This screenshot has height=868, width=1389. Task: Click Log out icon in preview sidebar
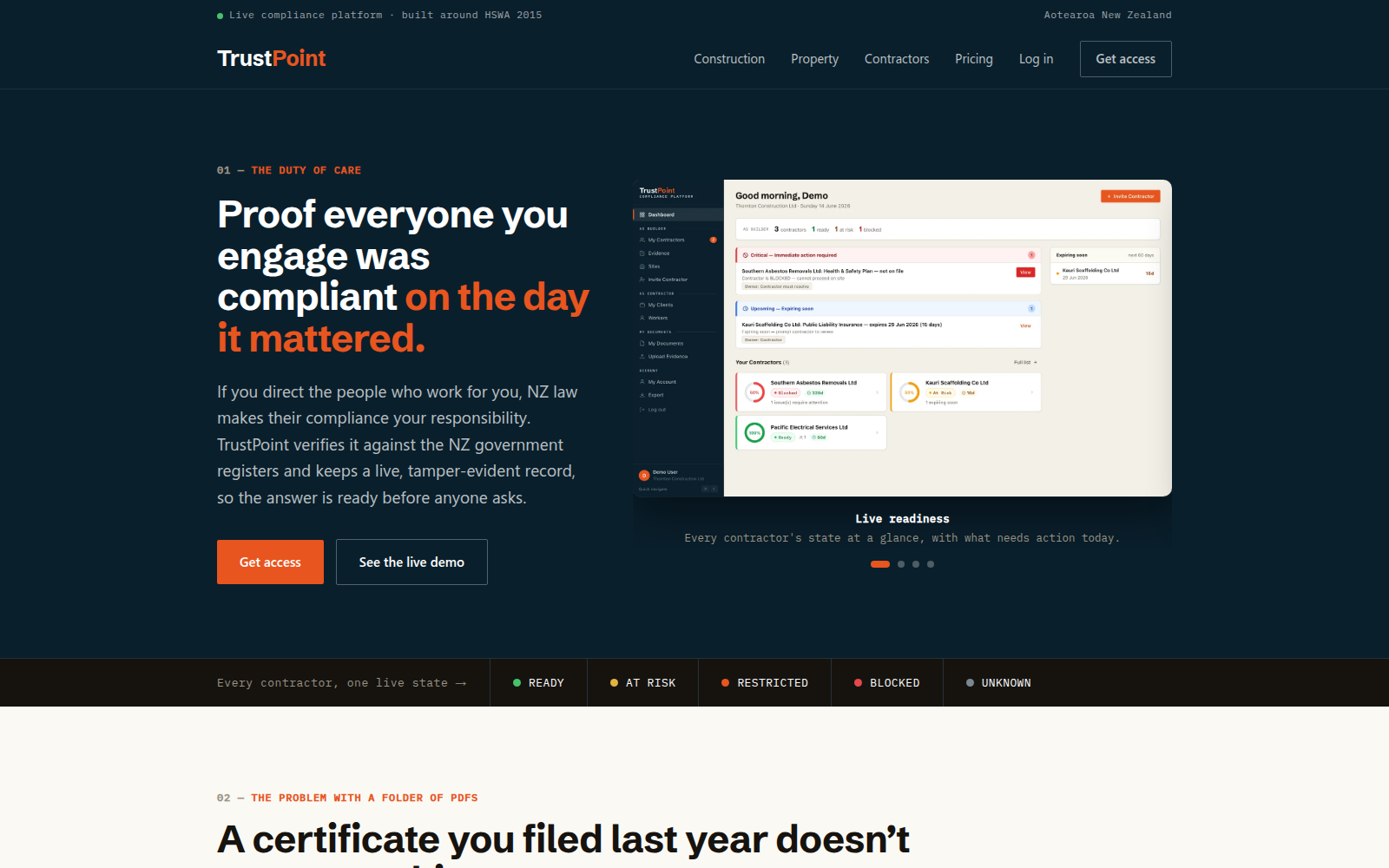[642, 410]
